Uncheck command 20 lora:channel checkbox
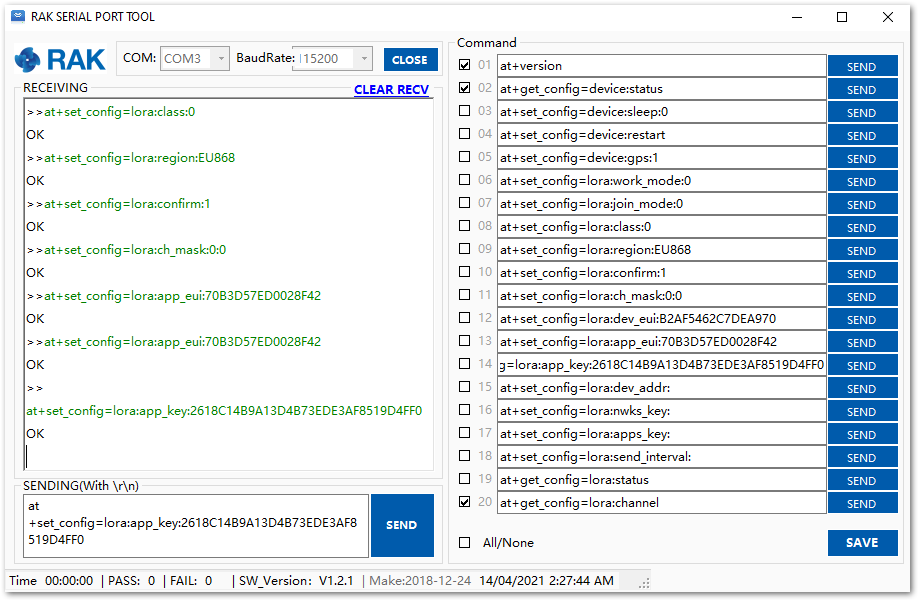The image size is (919, 601). [465, 502]
